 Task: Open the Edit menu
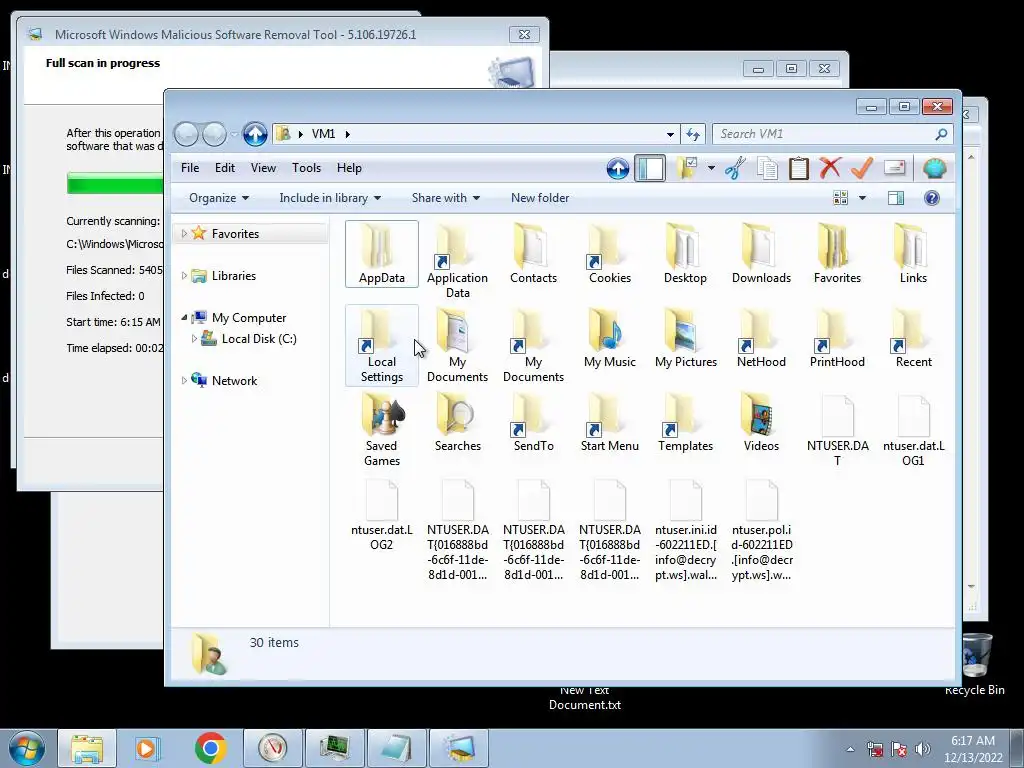[225, 168]
